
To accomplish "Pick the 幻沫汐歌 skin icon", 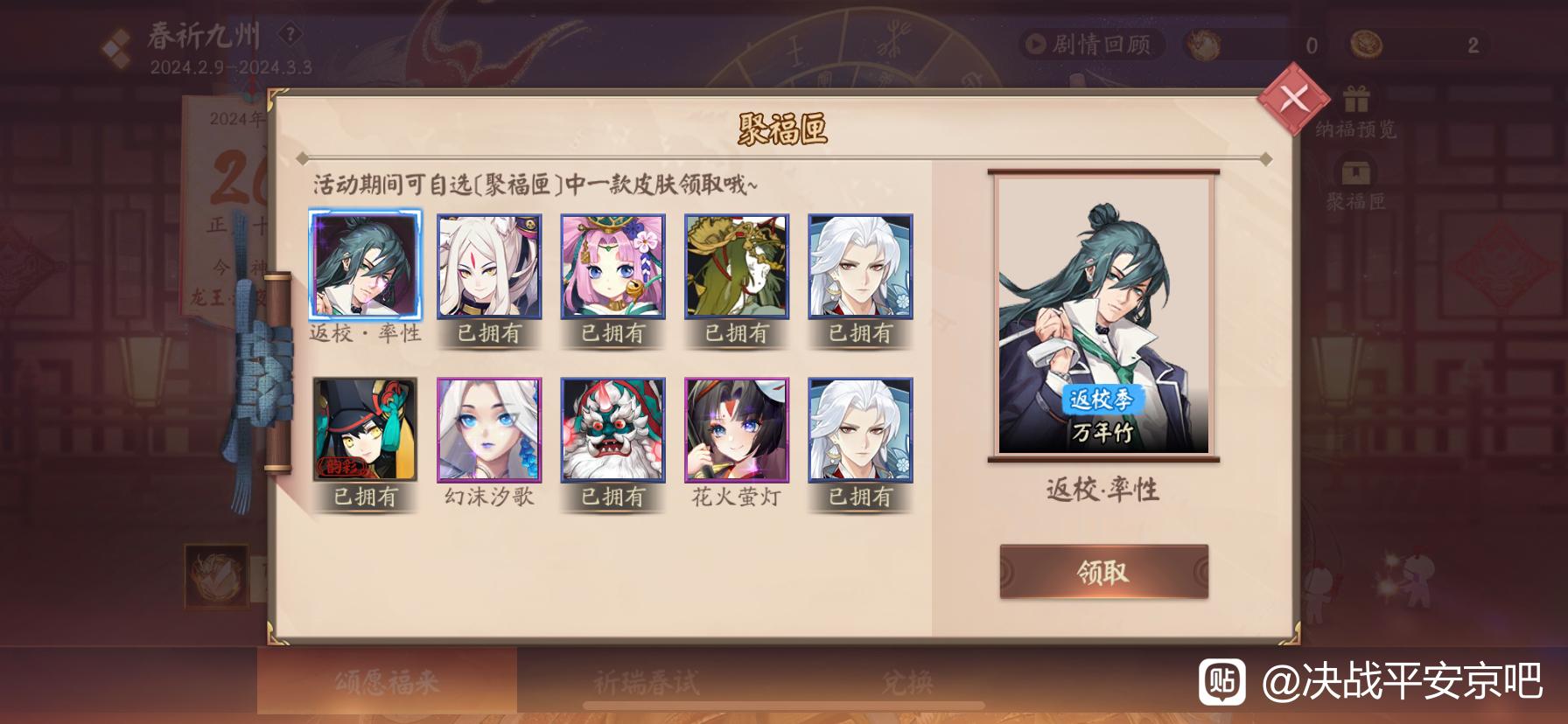I will 489,429.
